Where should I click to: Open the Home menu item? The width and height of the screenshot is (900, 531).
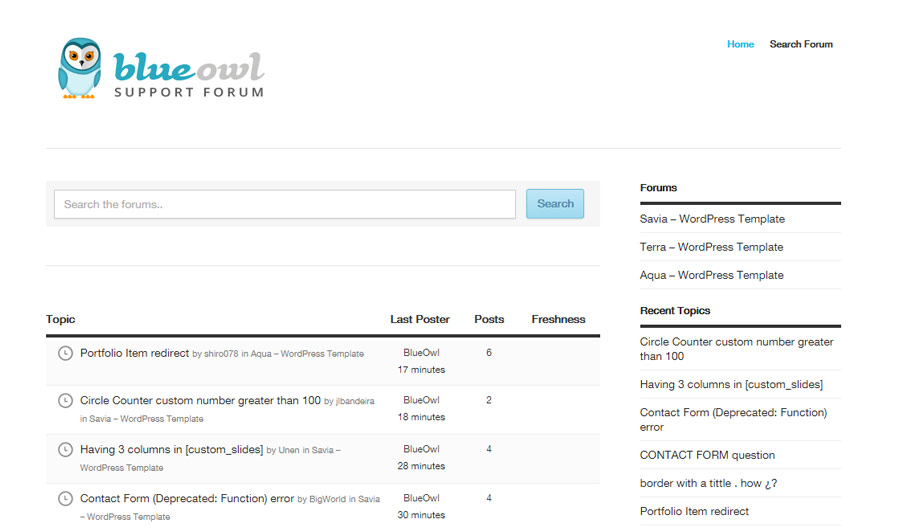tap(740, 44)
